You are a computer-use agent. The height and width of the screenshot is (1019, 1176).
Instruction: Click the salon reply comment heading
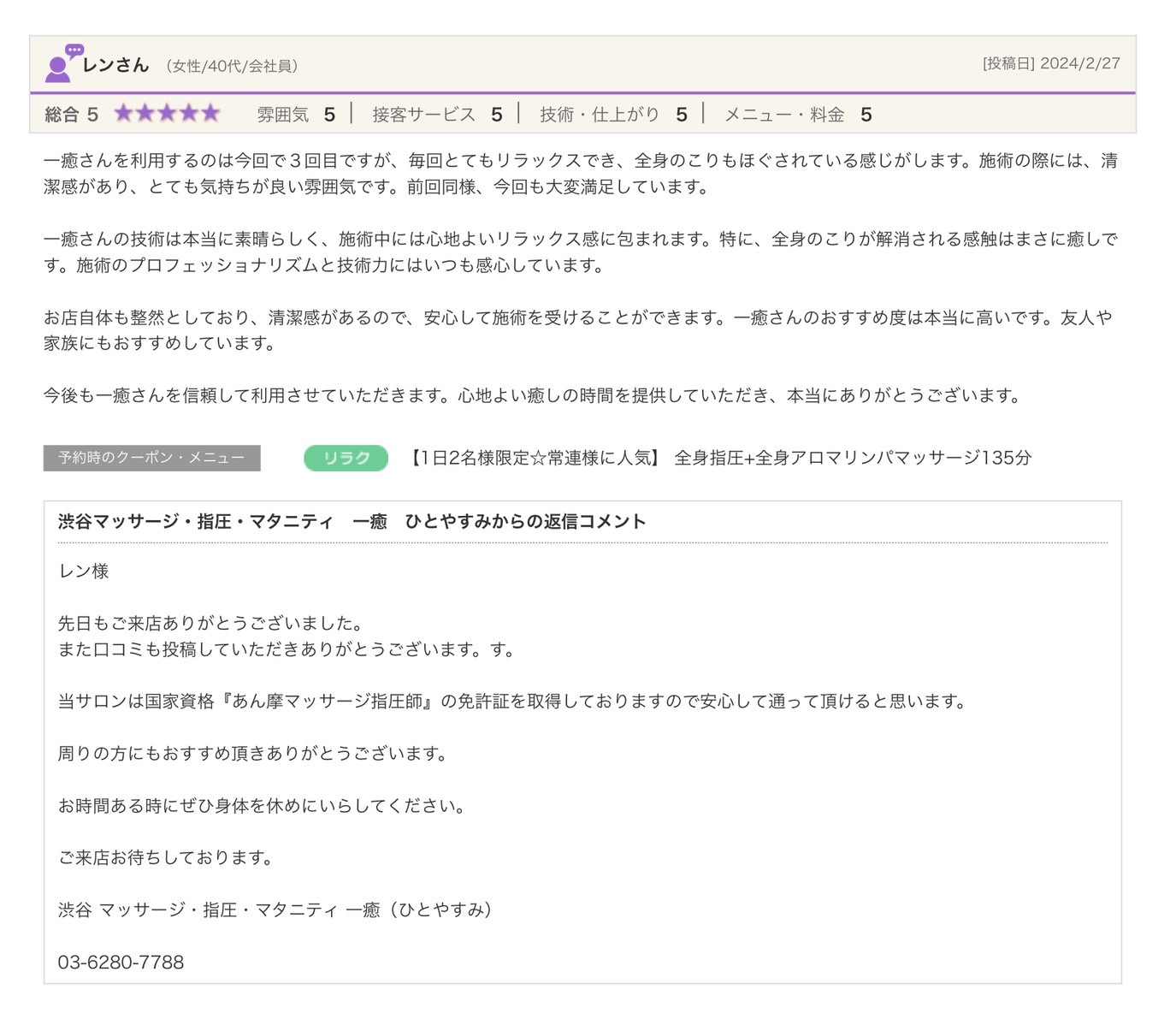352,521
